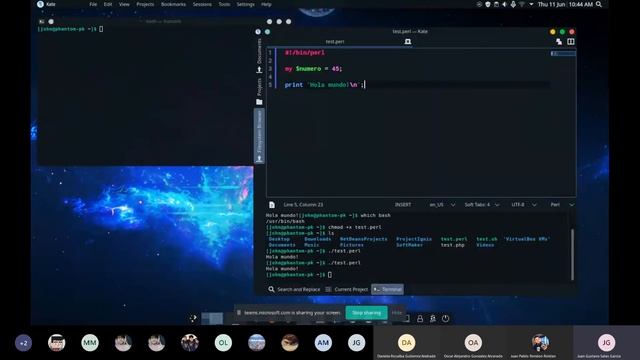This screenshot has height=360, width=640.
Task: Toggle the Terminal panel button
Action: (387, 289)
